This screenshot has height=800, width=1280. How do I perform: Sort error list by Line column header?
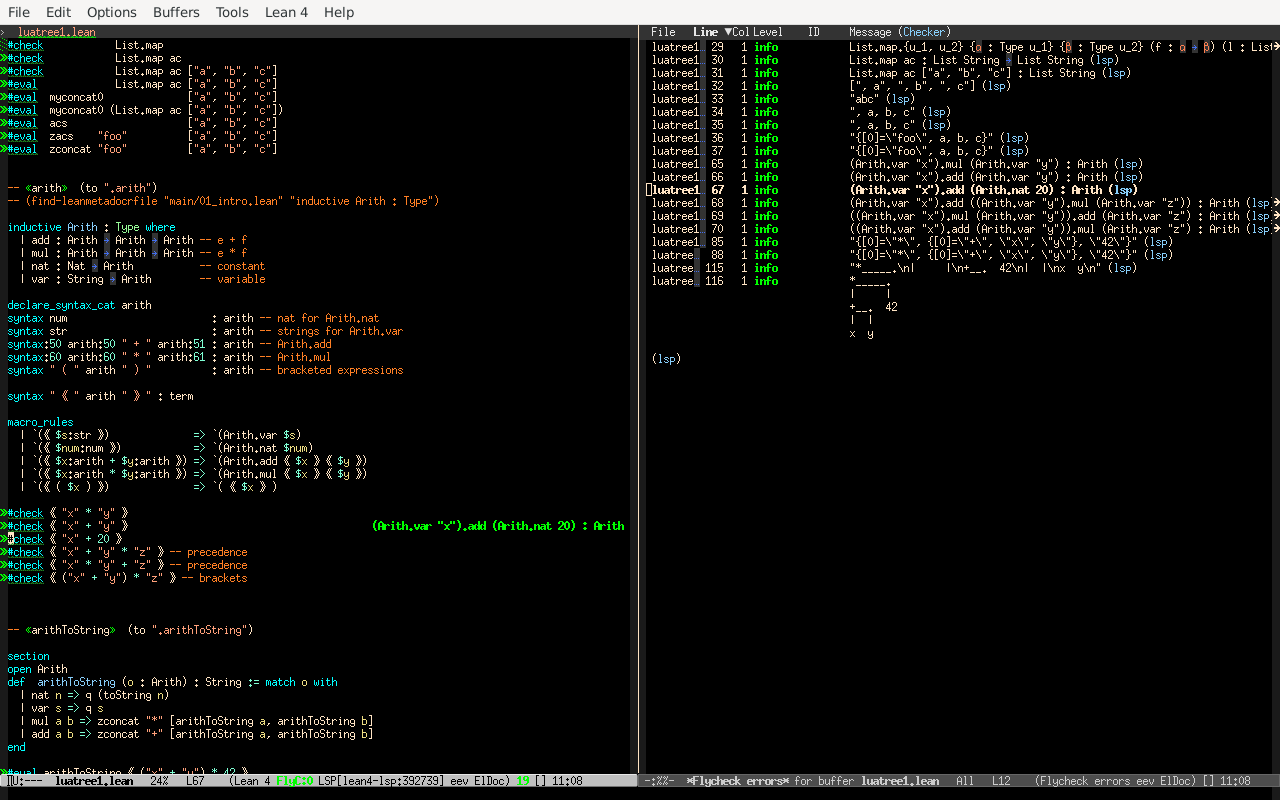(x=705, y=32)
